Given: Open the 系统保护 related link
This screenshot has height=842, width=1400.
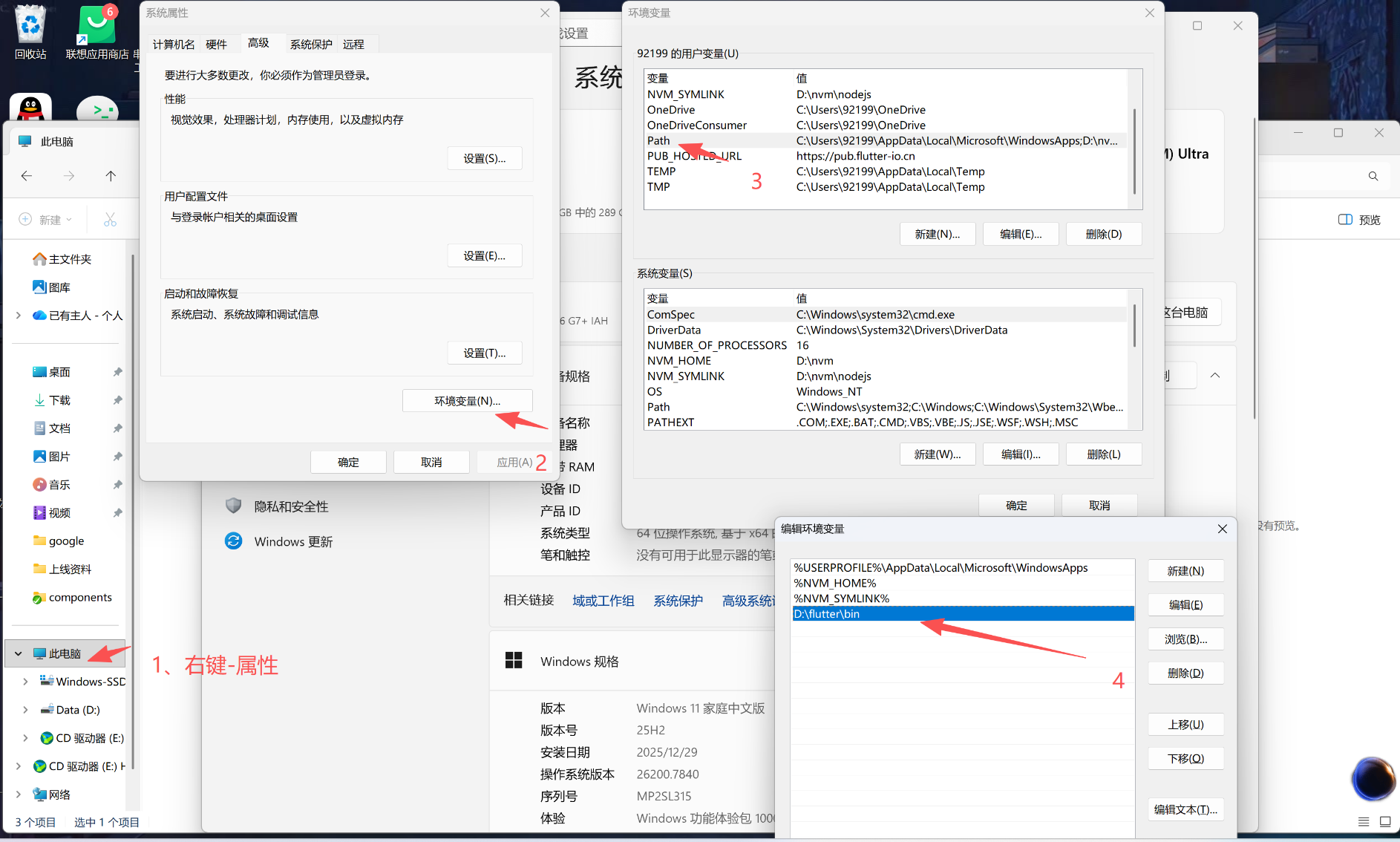Looking at the screenshot, I should coord(678,600).
